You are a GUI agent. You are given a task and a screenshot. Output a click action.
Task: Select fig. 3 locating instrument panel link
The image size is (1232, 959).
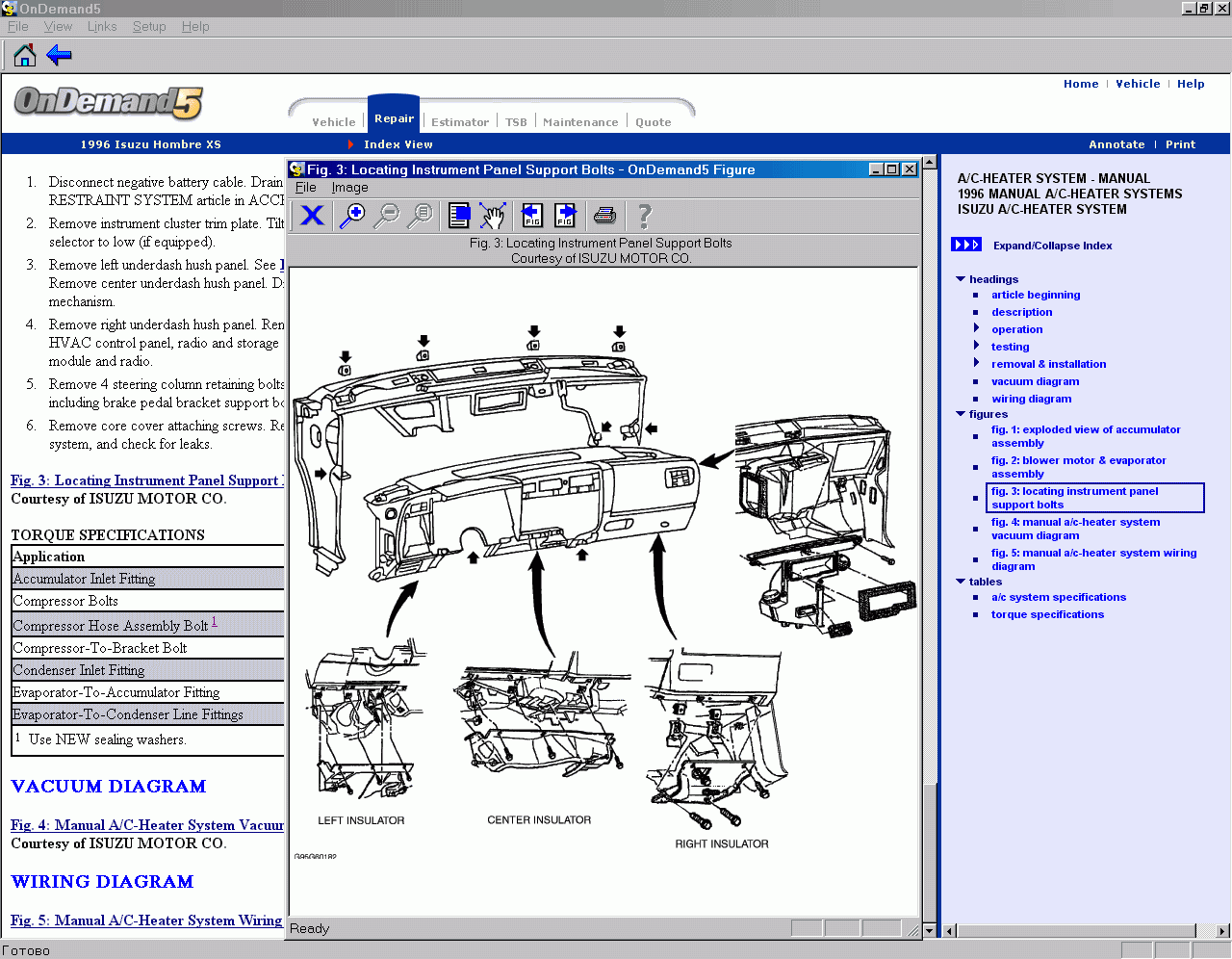point(1095,498)
